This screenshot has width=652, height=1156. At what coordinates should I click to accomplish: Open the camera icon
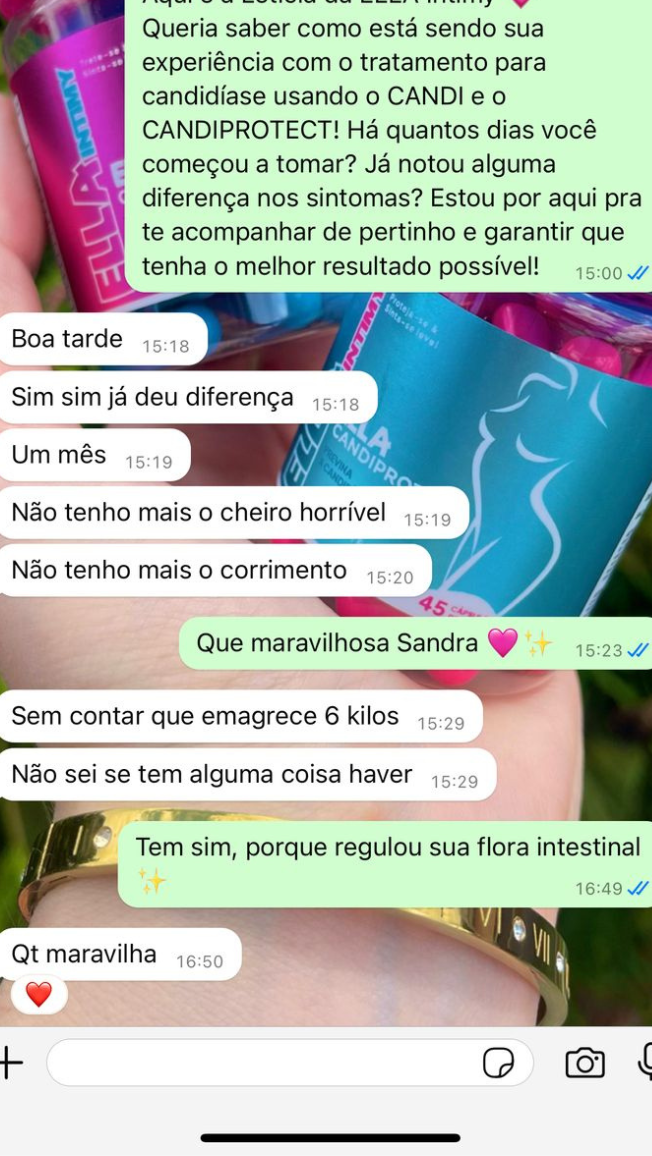585,1063
